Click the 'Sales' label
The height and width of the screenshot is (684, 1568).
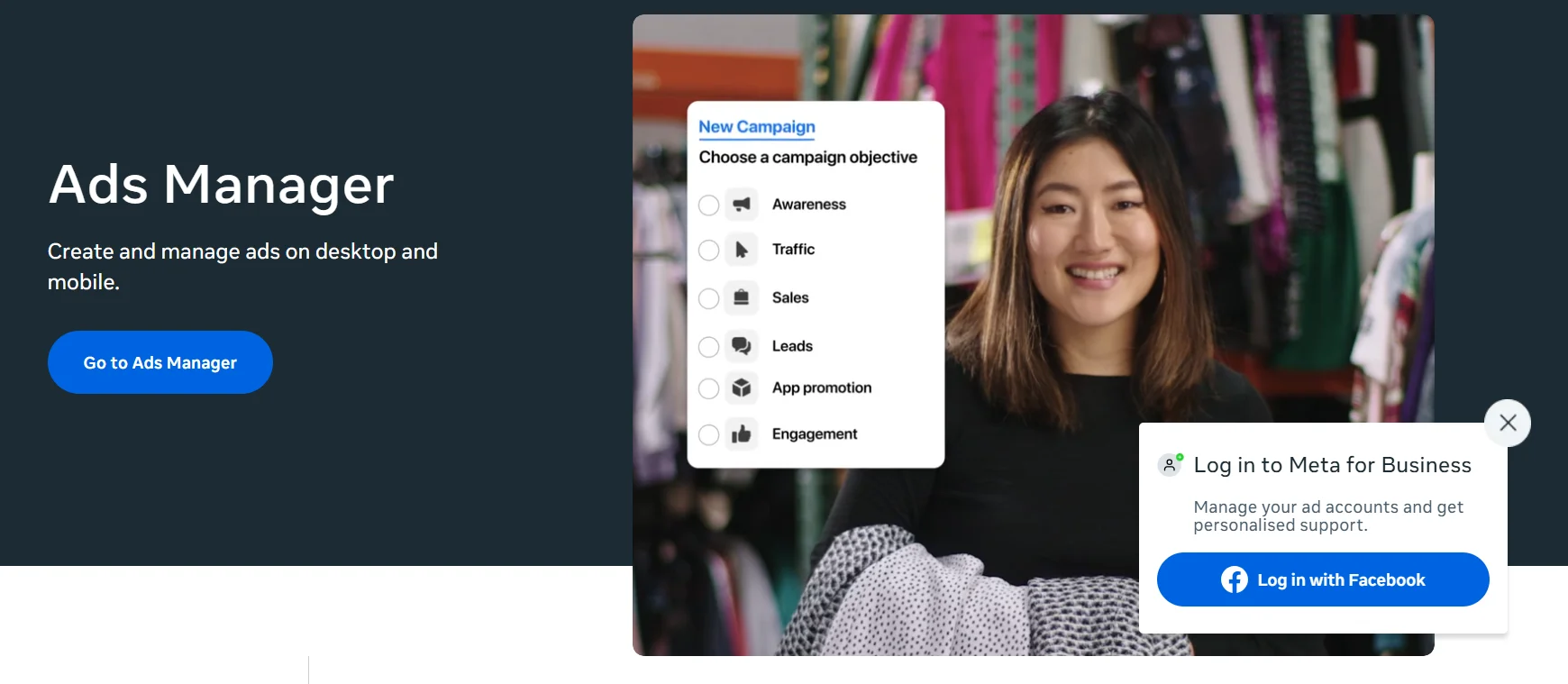tap(790, 297)
